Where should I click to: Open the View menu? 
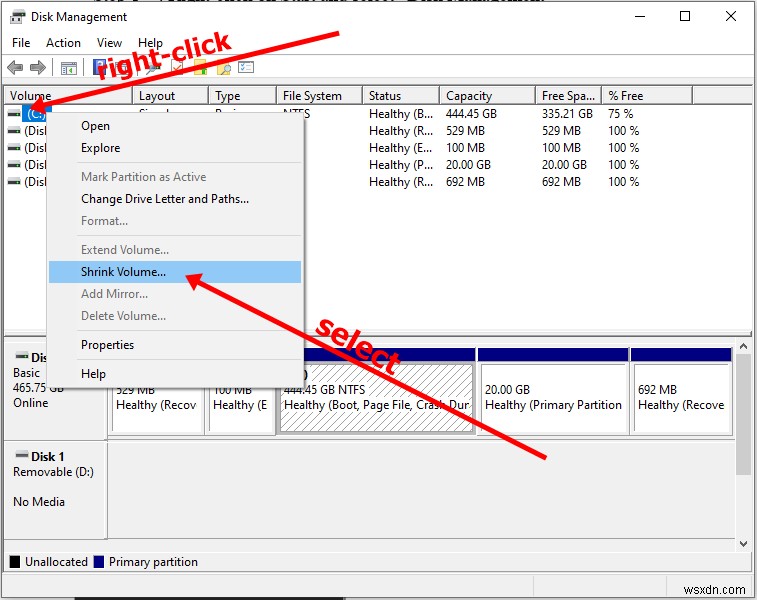point(109,43)
